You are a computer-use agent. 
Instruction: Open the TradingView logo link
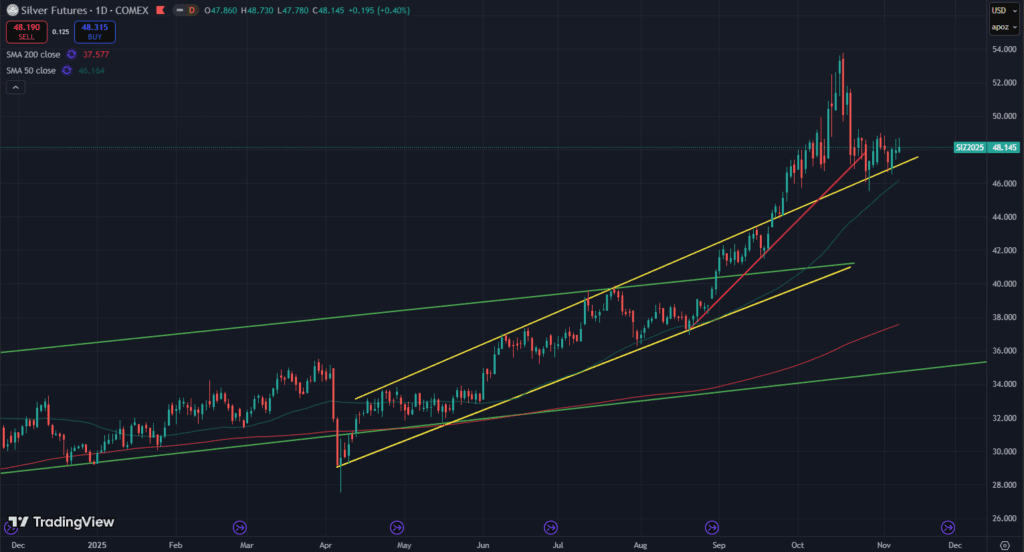61,522
